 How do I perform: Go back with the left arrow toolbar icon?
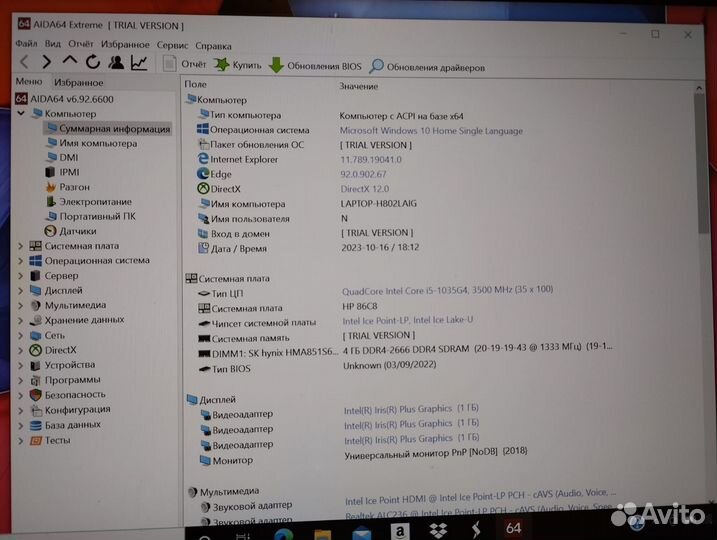tap(25, 61)
